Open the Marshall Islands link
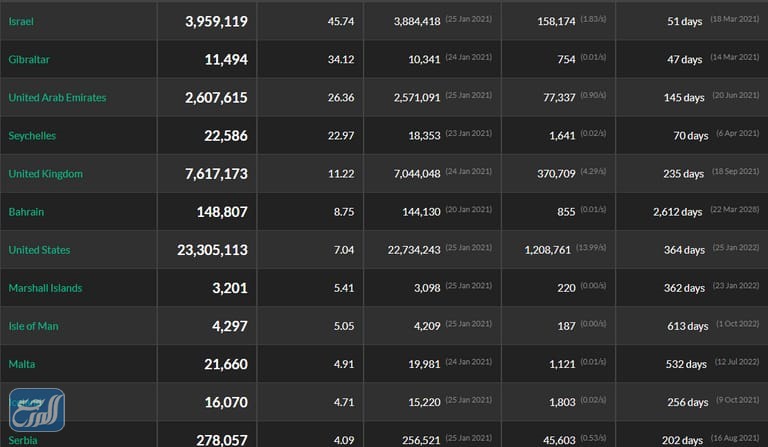768x447 pixels. click(45, 287)
